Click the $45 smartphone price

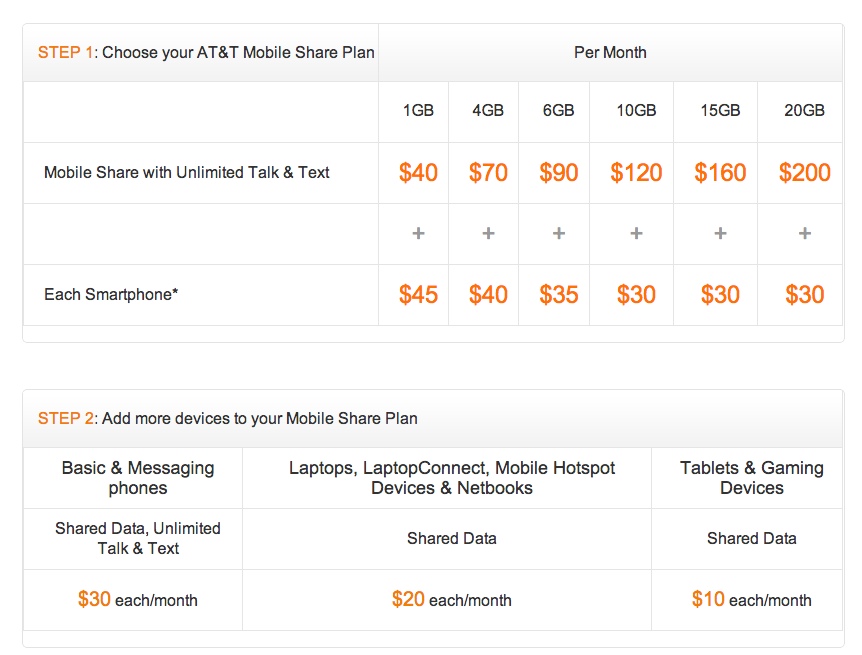click(x=418, y=294)
